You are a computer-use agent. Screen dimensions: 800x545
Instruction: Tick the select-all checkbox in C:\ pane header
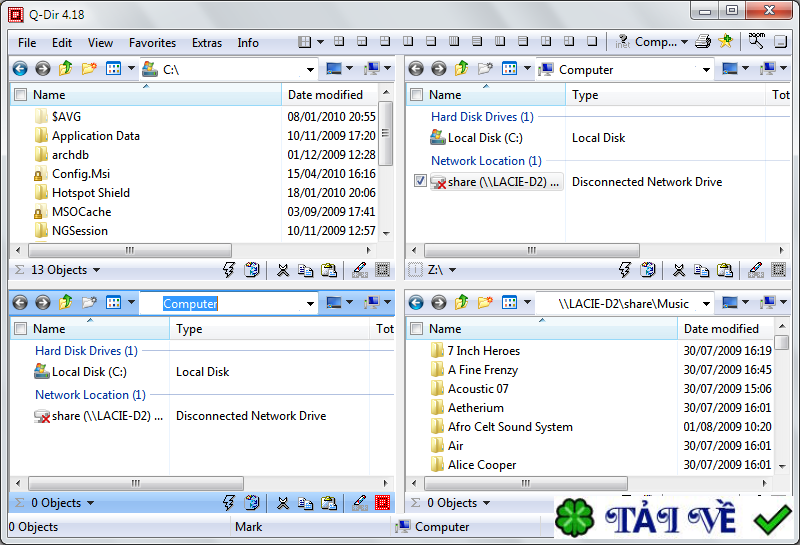pos(20,94)
